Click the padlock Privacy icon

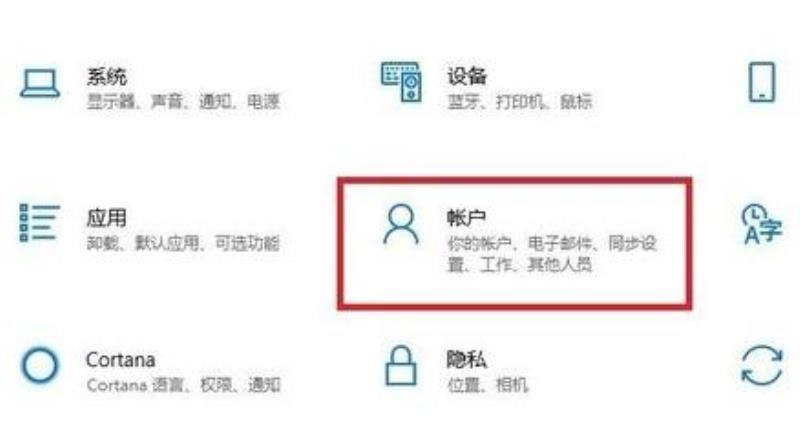[401, 365]
